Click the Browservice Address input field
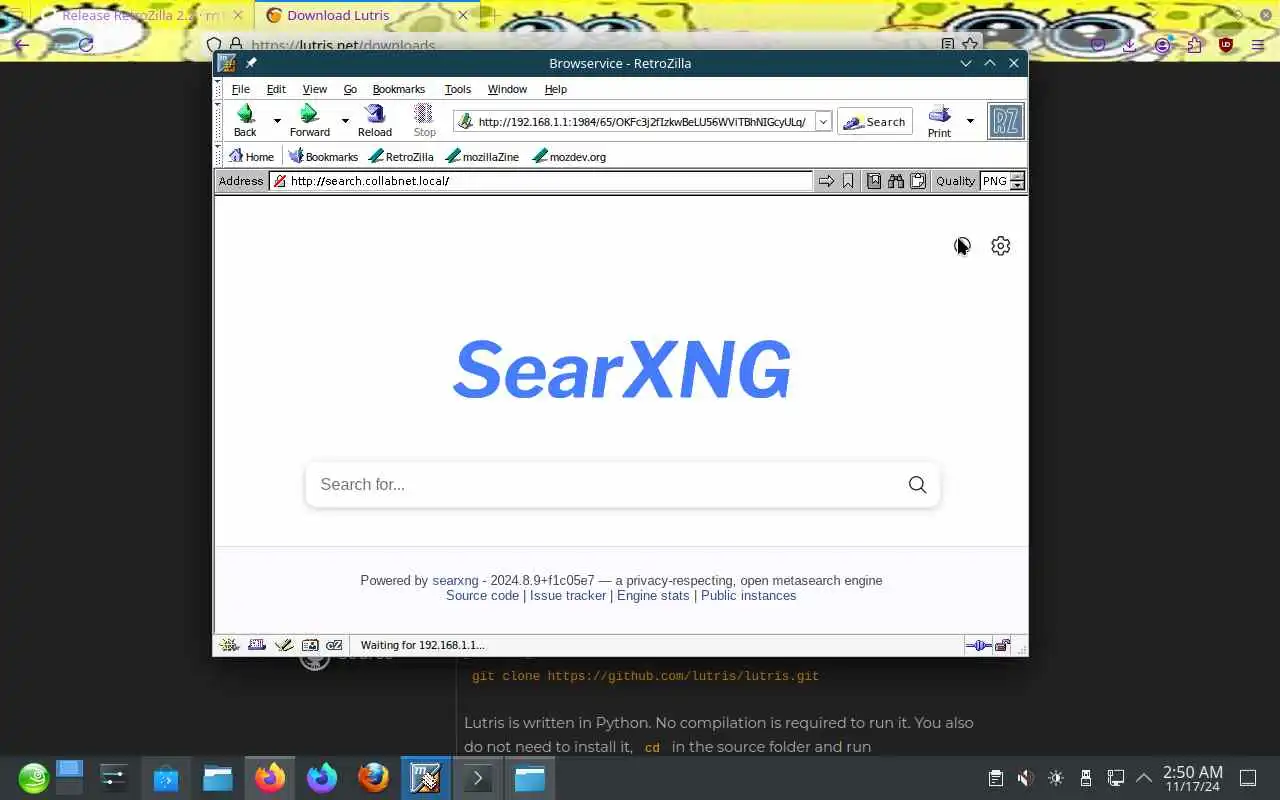Screen dimensions: 1280x800 (x=541, y=181)
